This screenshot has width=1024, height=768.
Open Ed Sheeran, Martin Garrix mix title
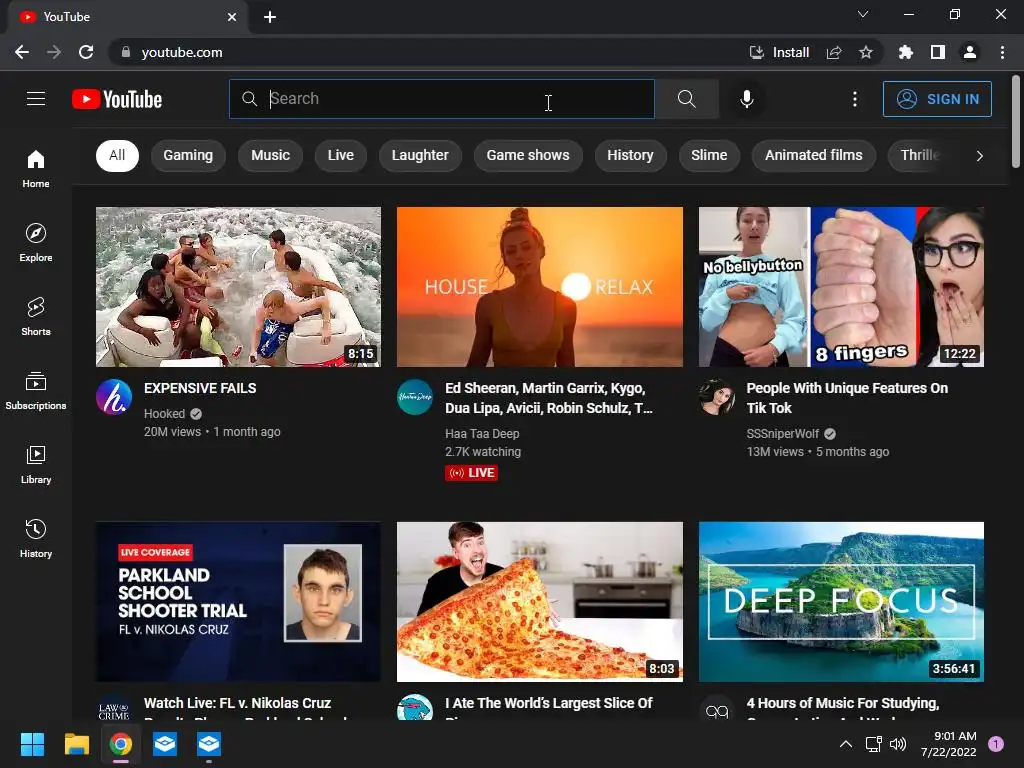point(549,398)
